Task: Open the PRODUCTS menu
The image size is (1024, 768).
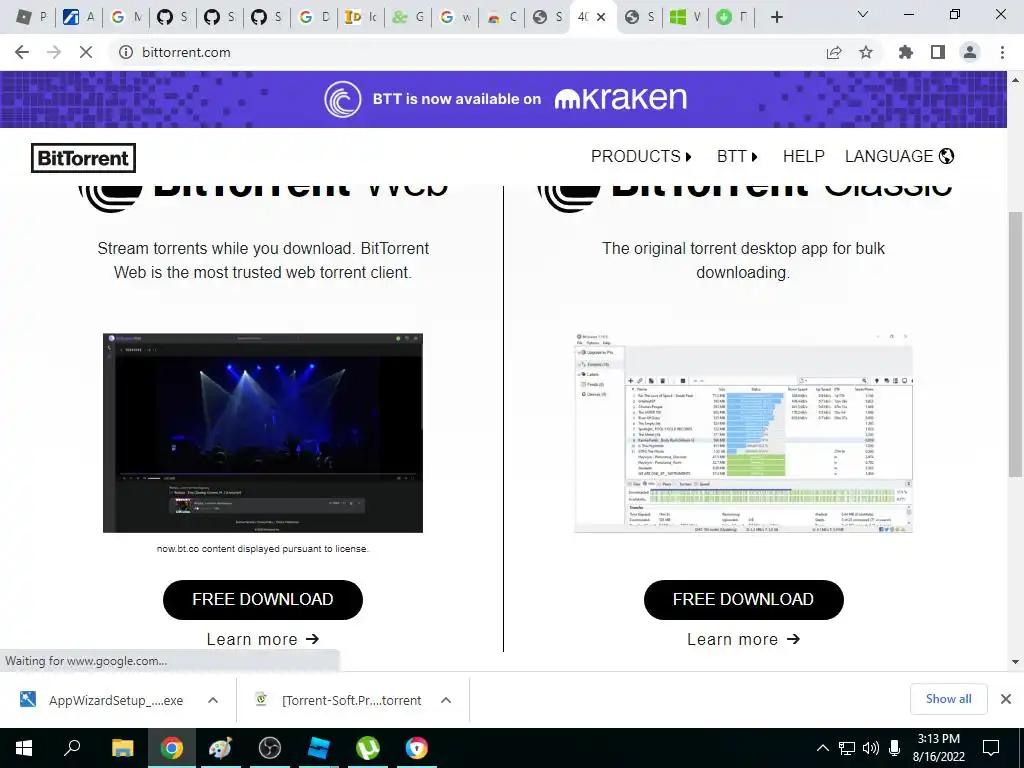Action: (x=641, y=157)
